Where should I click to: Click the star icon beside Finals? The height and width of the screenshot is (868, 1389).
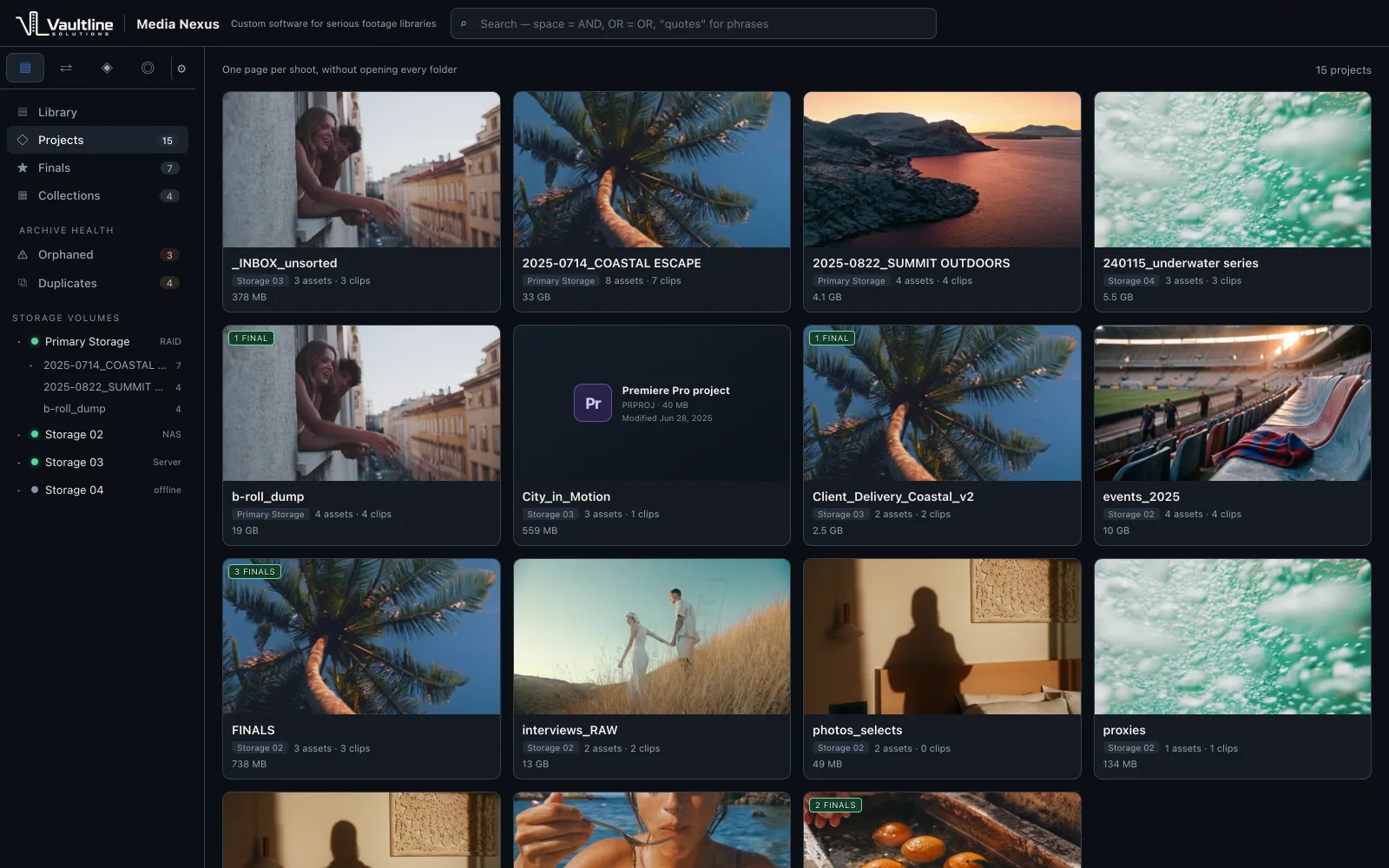click(x=23, y=168)
